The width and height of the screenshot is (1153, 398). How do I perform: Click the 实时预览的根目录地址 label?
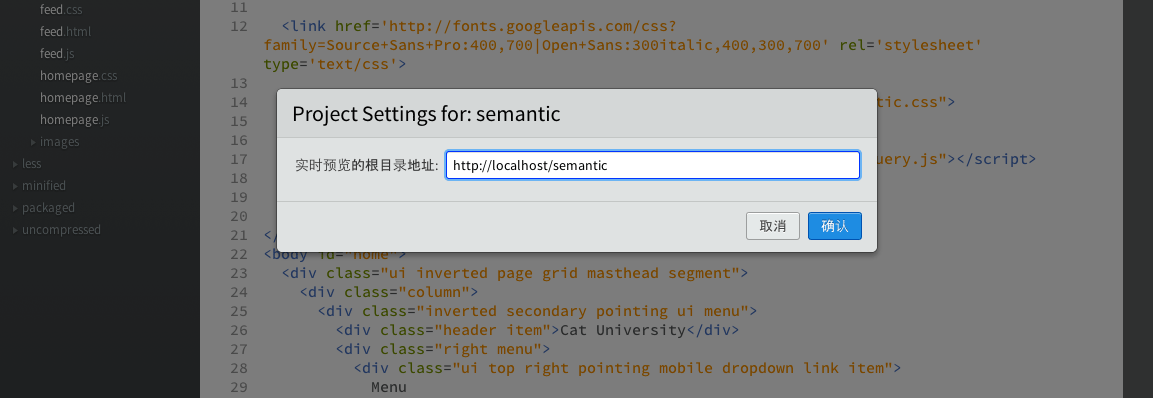[x=366, y=166]
